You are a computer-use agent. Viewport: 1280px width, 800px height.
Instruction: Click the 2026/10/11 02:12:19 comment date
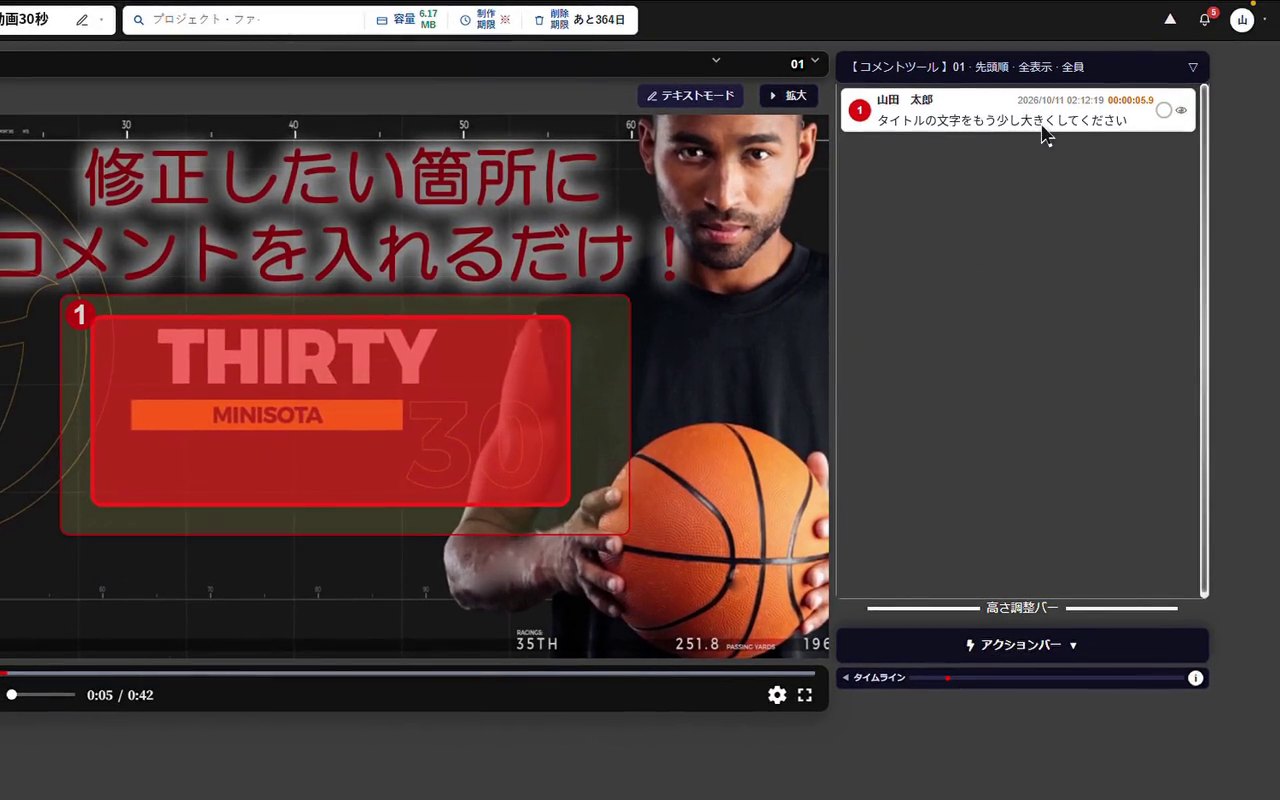click(1060, 101)
